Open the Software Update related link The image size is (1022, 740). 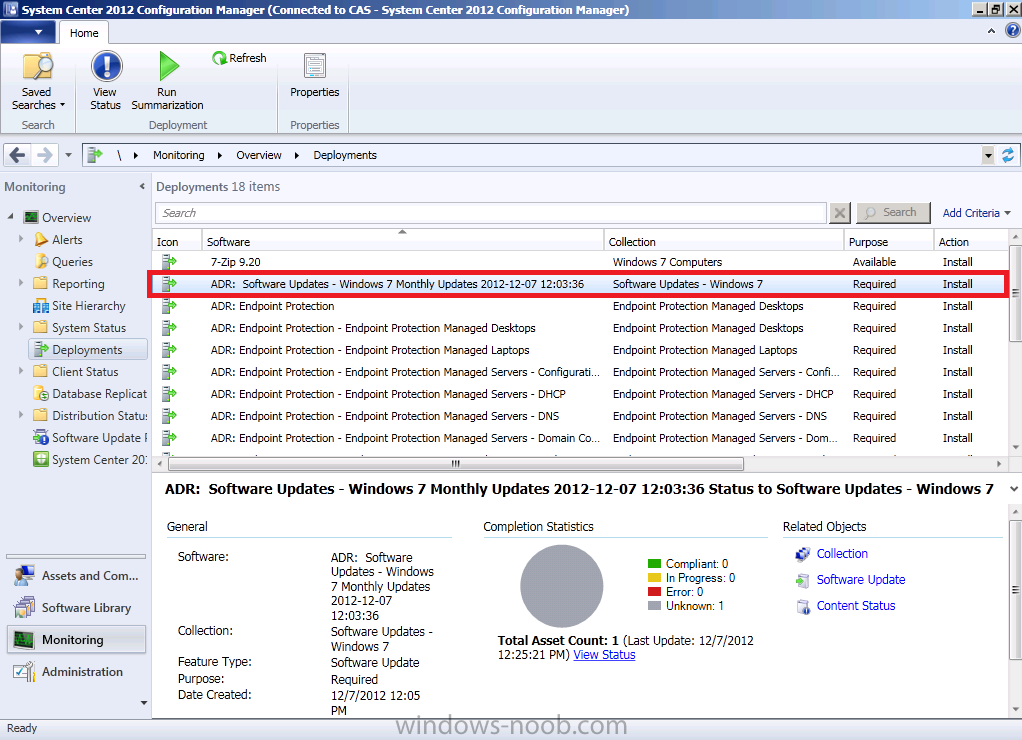pos(860,580)
